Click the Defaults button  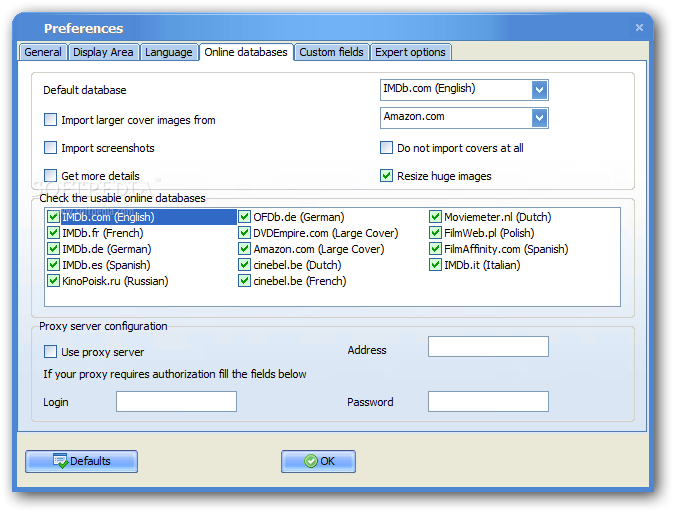82,461
